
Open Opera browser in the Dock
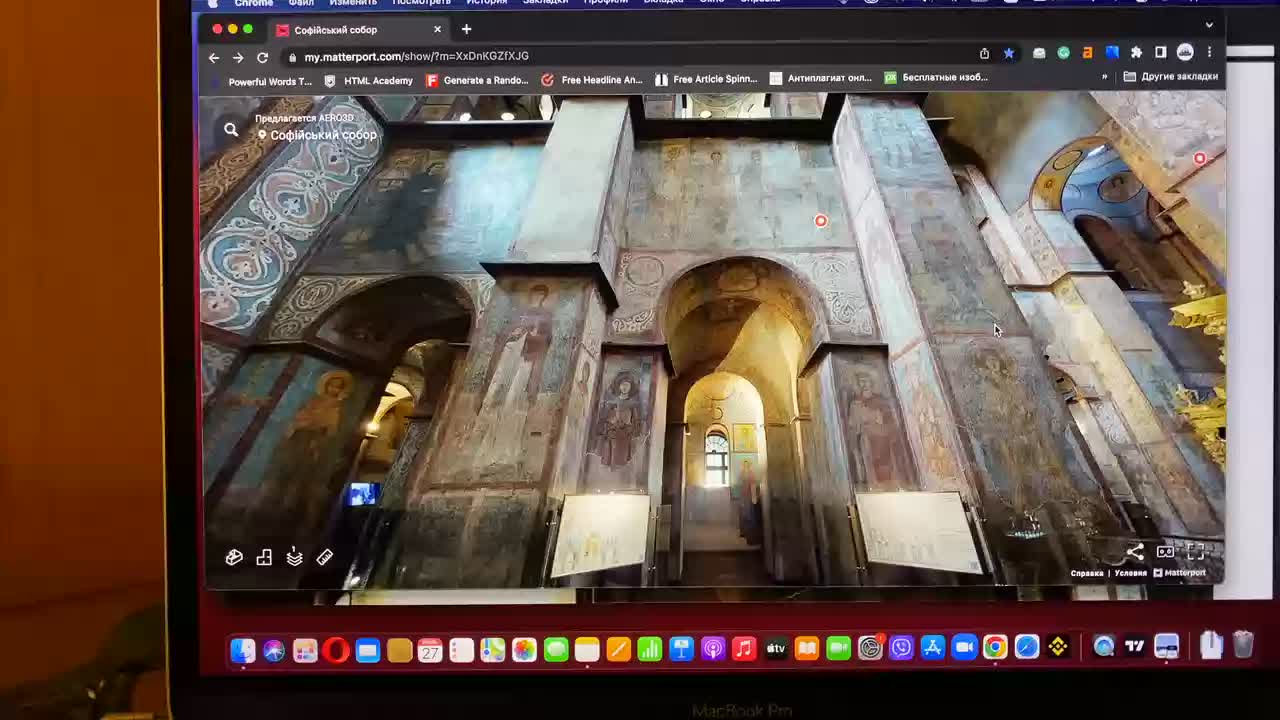pyautogui.click(x=336, y=651)
